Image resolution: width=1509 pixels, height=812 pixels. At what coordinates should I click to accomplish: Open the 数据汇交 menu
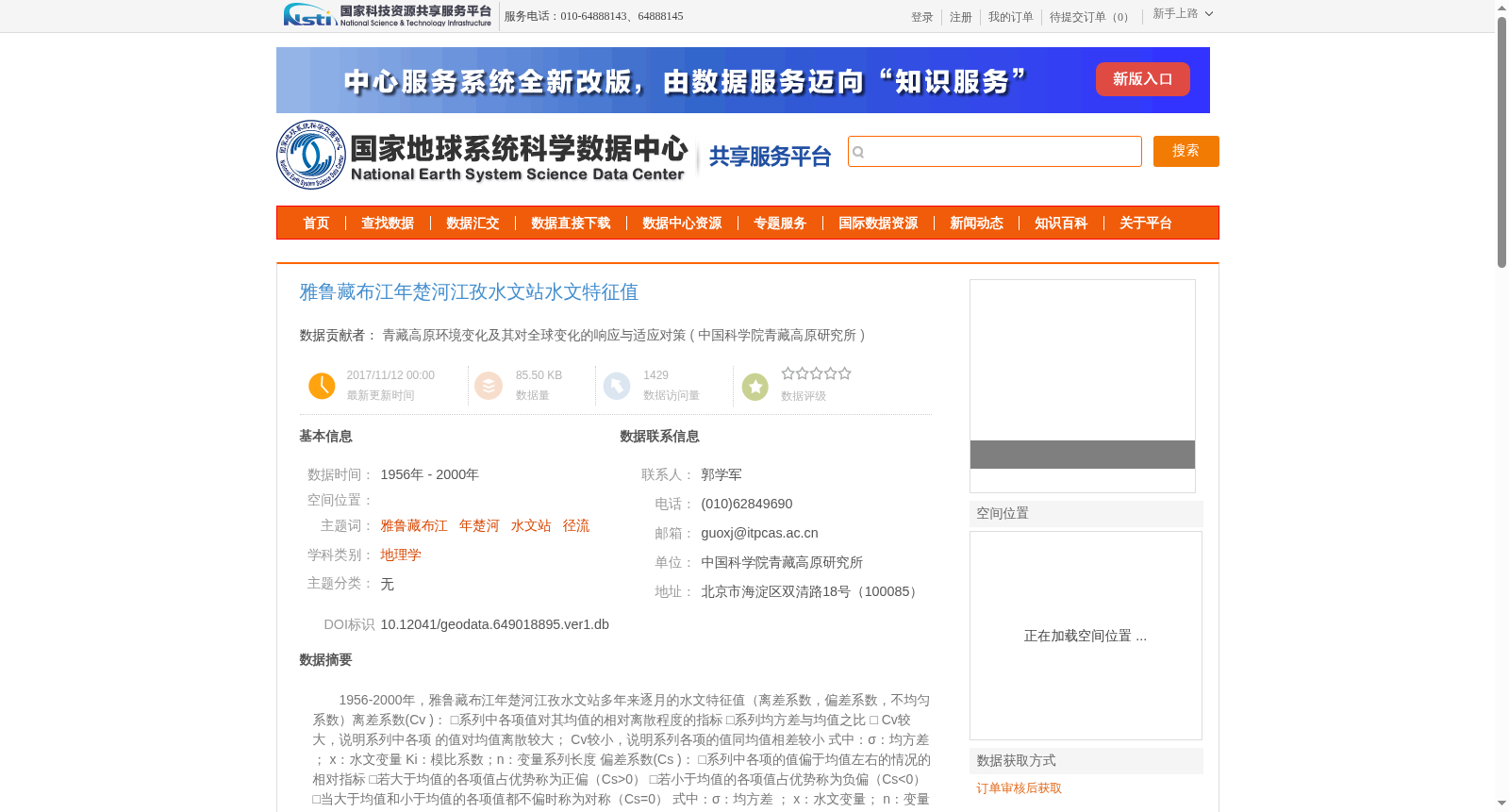point(473,224)
